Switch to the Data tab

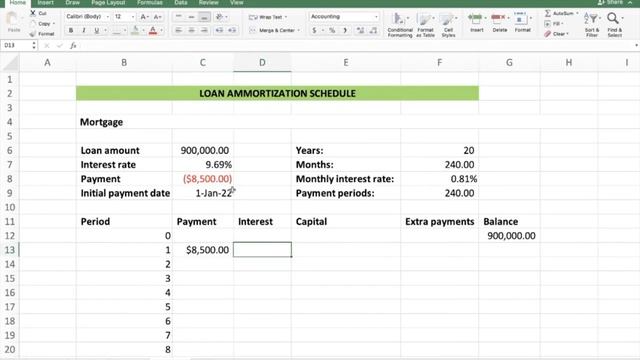click(x=181, y=2)
